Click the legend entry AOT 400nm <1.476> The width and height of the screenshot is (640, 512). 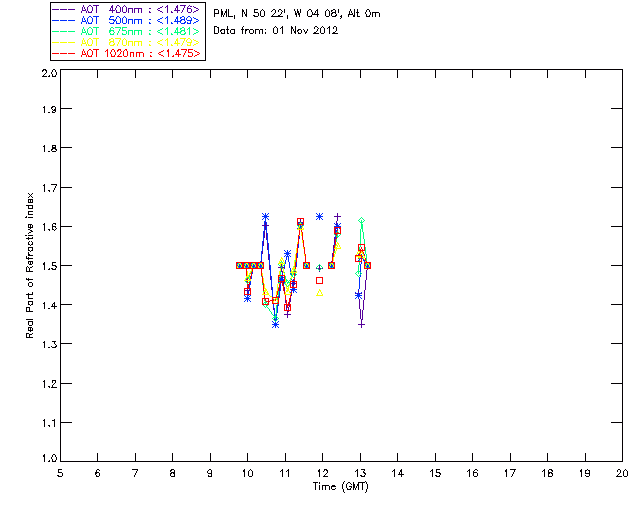coord(127,9)
